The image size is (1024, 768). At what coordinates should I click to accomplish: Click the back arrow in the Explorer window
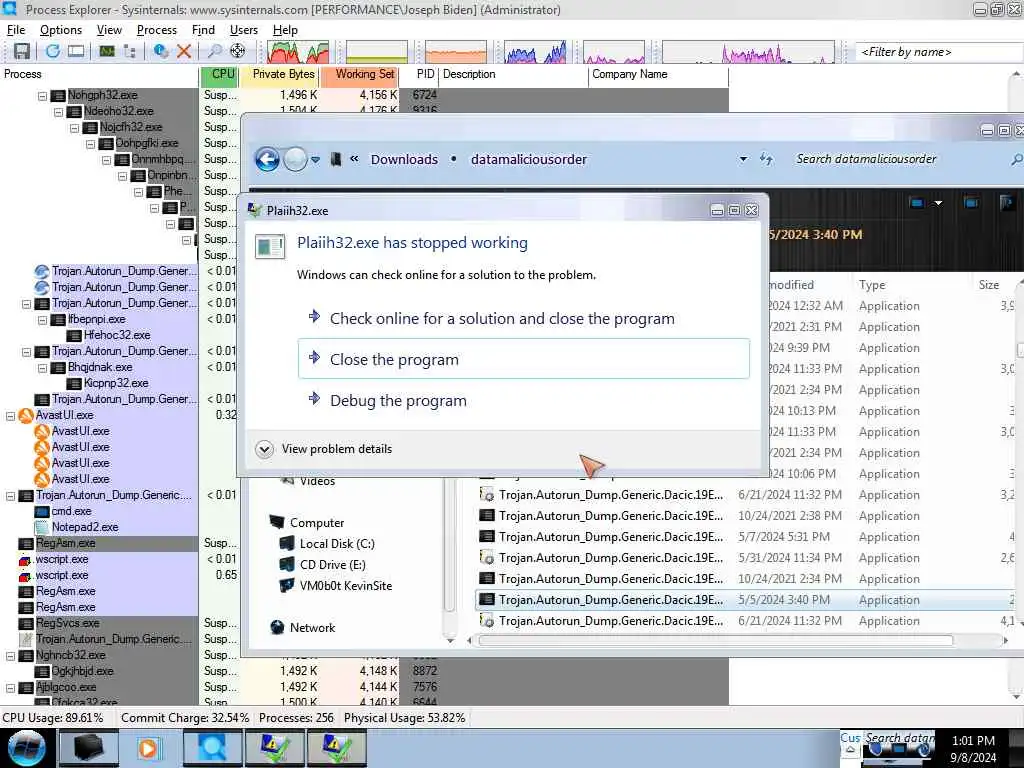pos(267,159)
